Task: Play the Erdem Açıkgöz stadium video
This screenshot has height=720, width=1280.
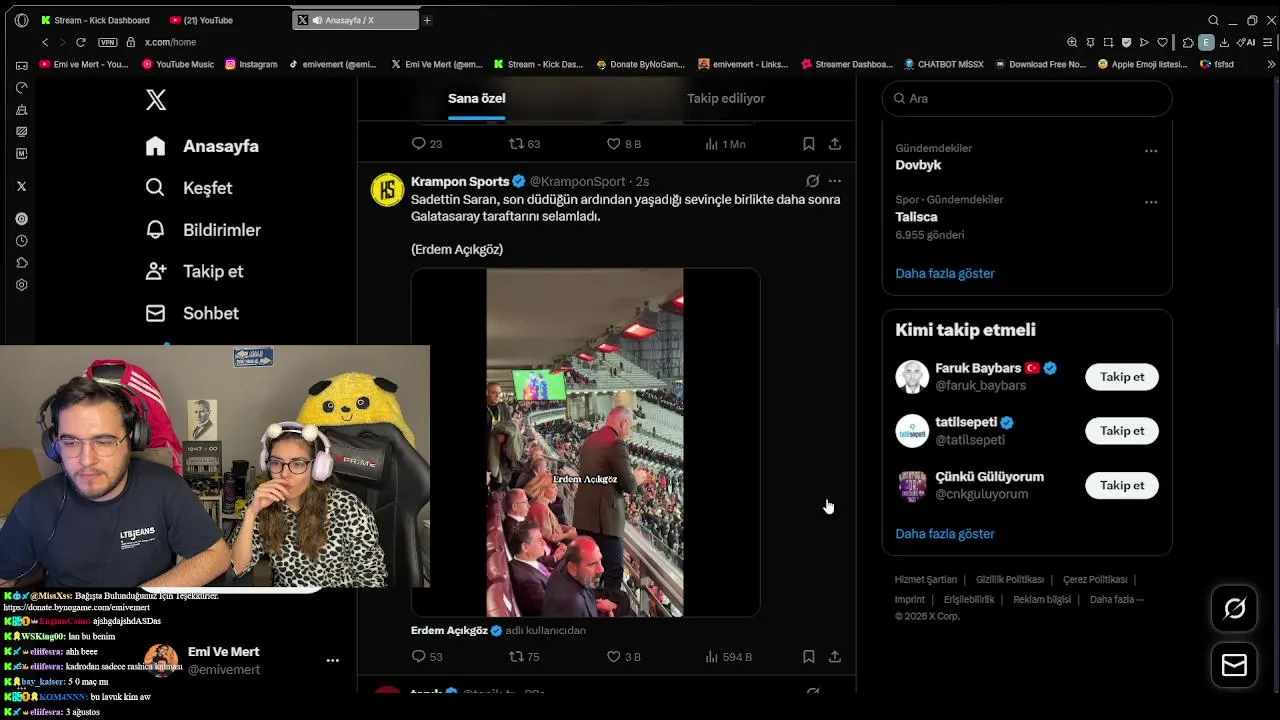Action: pos(585,442)
